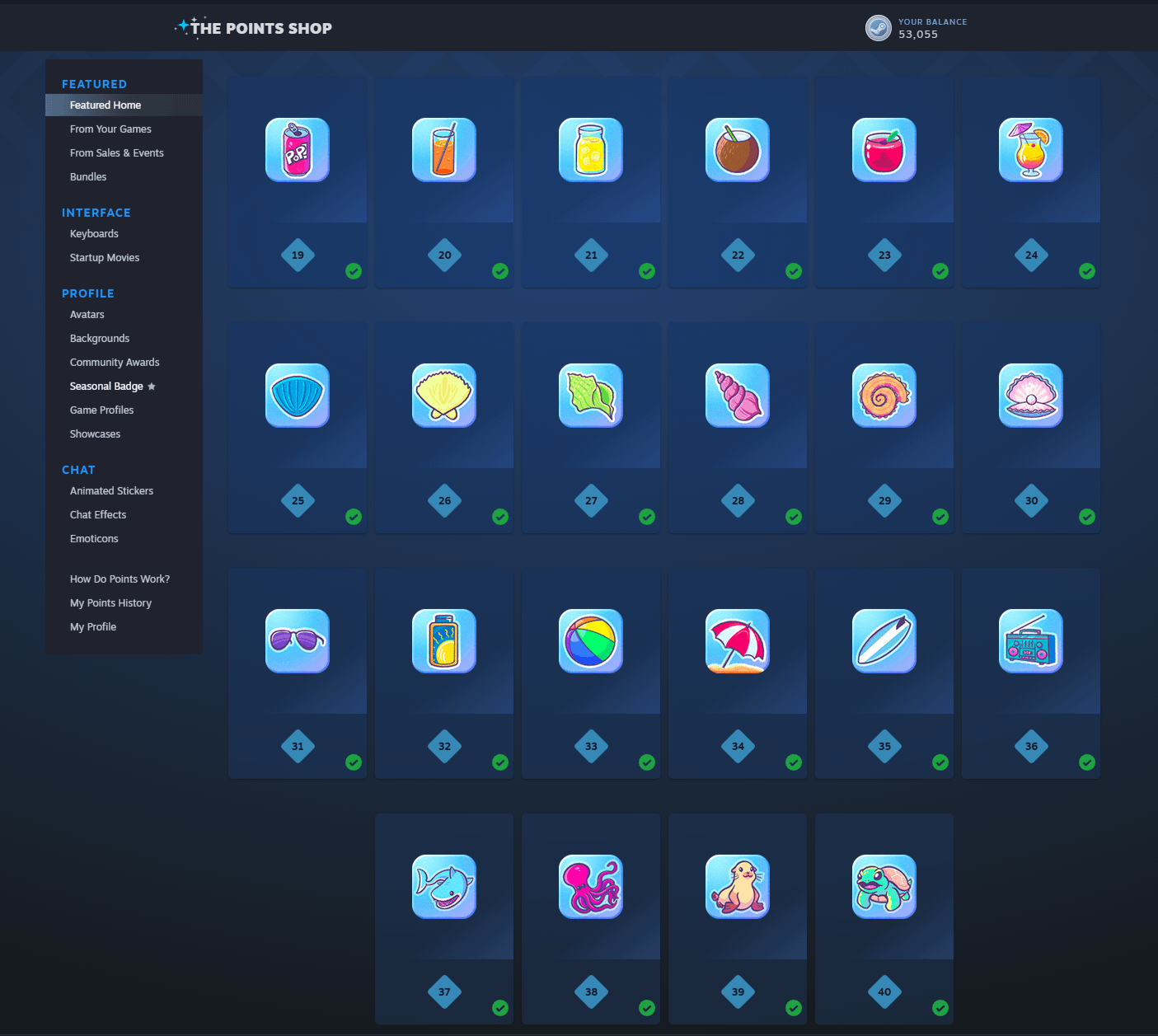Click the Steam points balance coin
Viewport: 1158px width, 1036px height.
point(878,28)
